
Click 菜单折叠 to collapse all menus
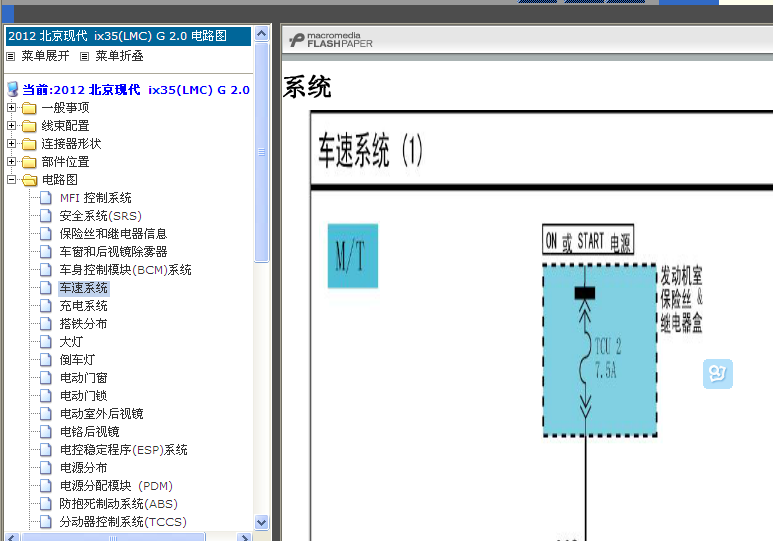pos(119,56)
